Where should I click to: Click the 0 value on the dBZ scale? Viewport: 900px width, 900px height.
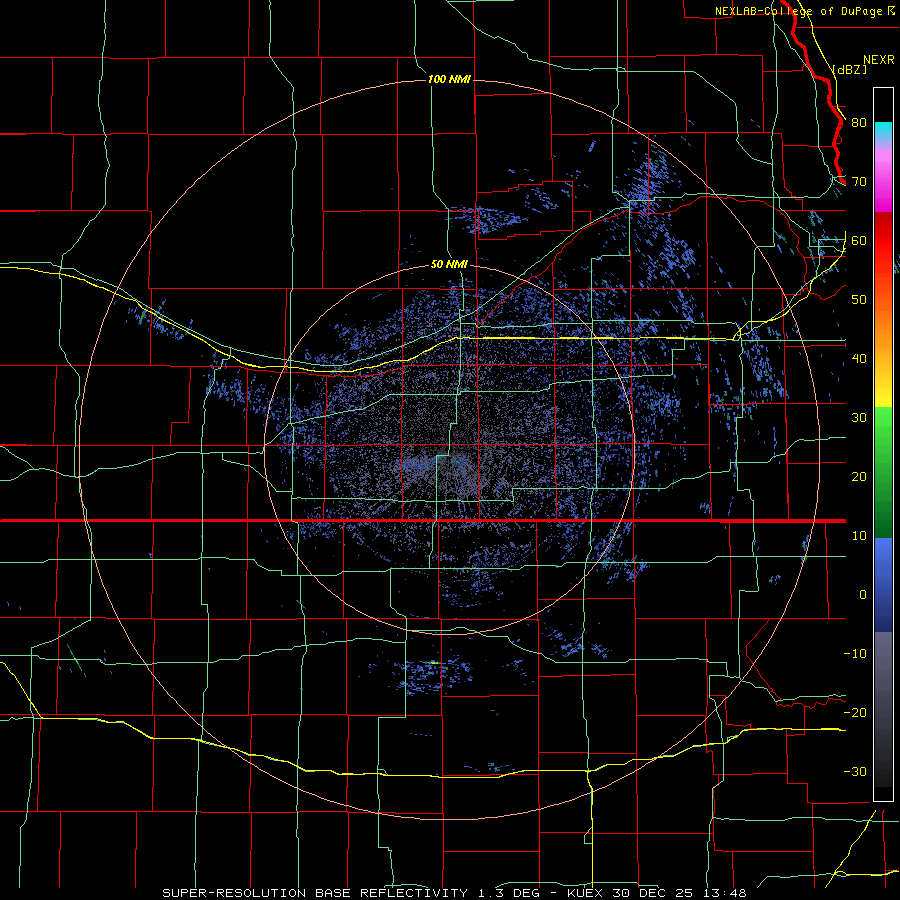tap(863, 595)
